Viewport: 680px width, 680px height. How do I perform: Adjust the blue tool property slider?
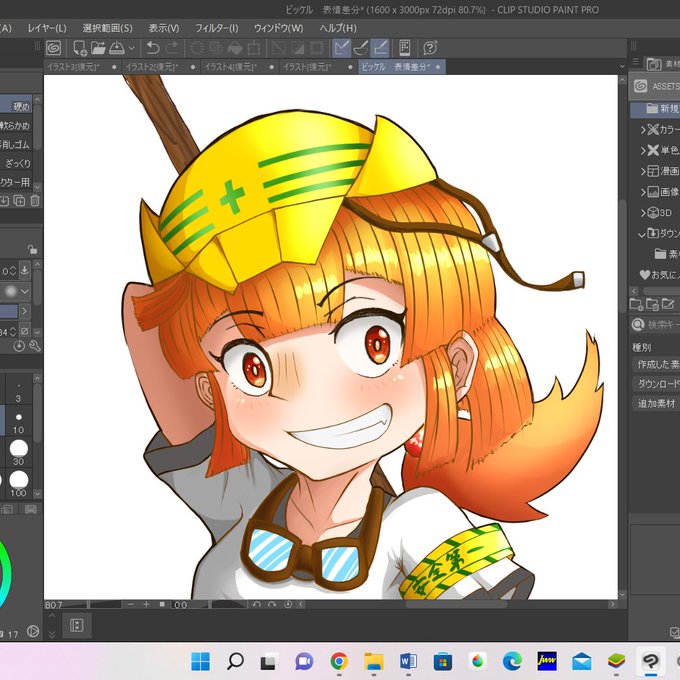tap(9, 311)
